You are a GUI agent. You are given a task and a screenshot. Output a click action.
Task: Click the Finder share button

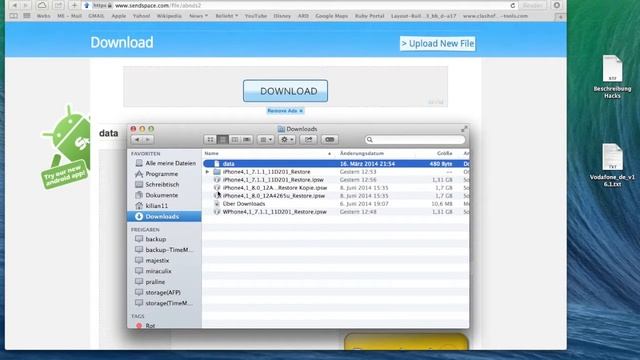[309, 140]
